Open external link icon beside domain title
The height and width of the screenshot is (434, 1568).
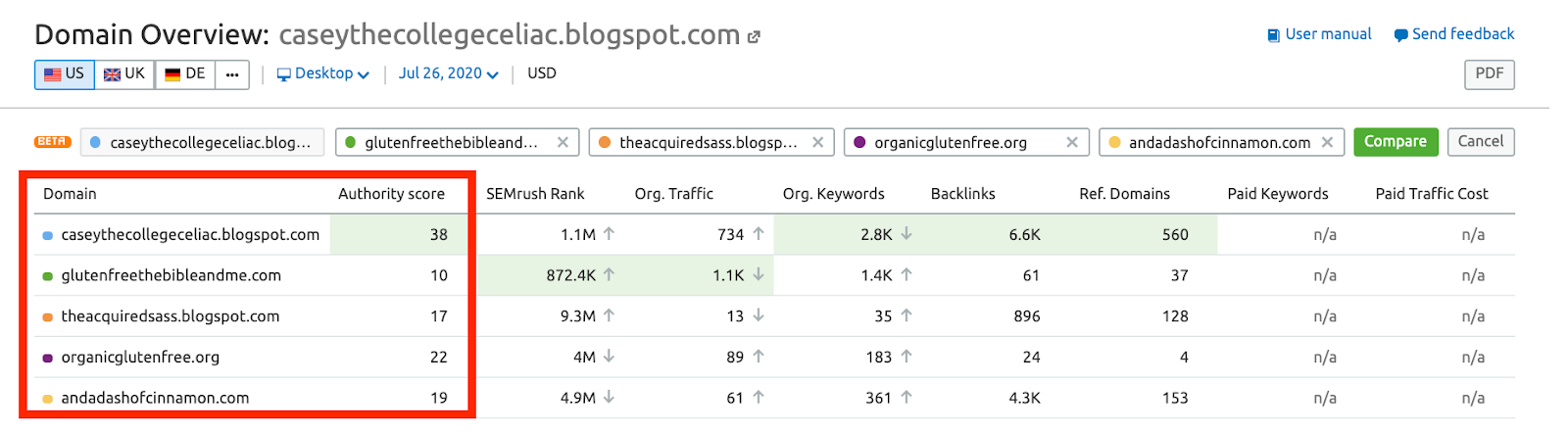[x=754, y=37]
